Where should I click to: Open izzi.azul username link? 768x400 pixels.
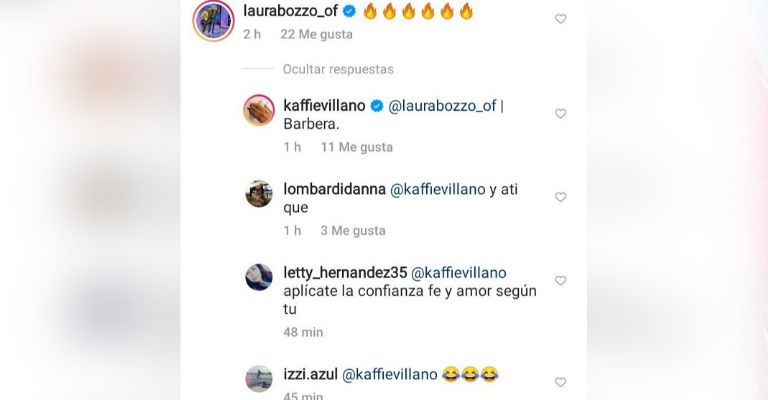coord(311,375)
